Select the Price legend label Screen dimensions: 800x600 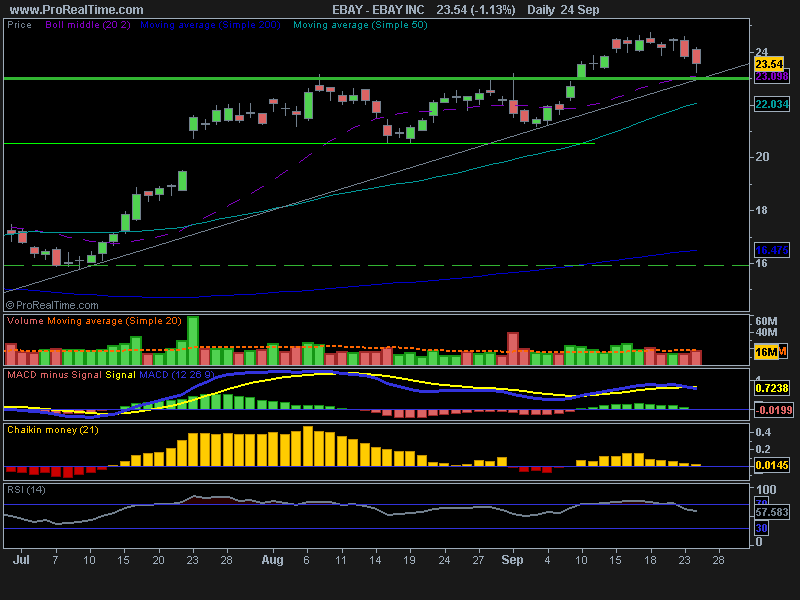(19, 25)
